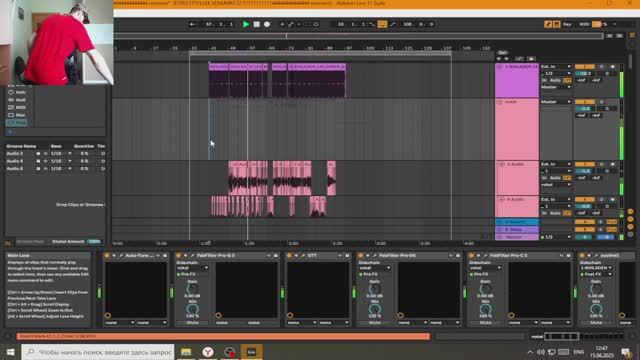
Task: Open Master output dropdown on vokal track
Action: [x=556, y=102]
